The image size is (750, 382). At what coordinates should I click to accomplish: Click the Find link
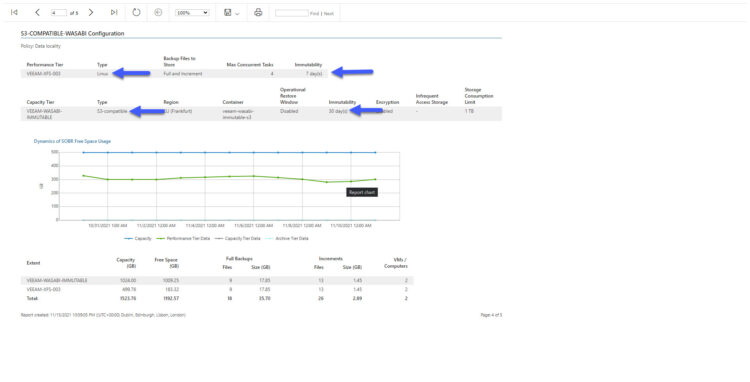(x=314, y=13)
